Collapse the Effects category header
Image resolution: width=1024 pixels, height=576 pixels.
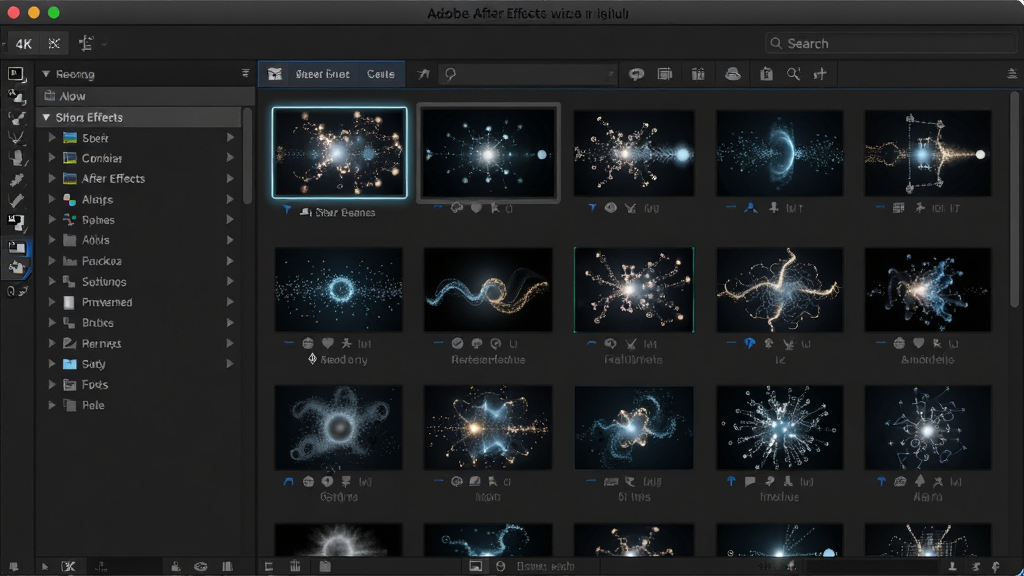point(46,118)
